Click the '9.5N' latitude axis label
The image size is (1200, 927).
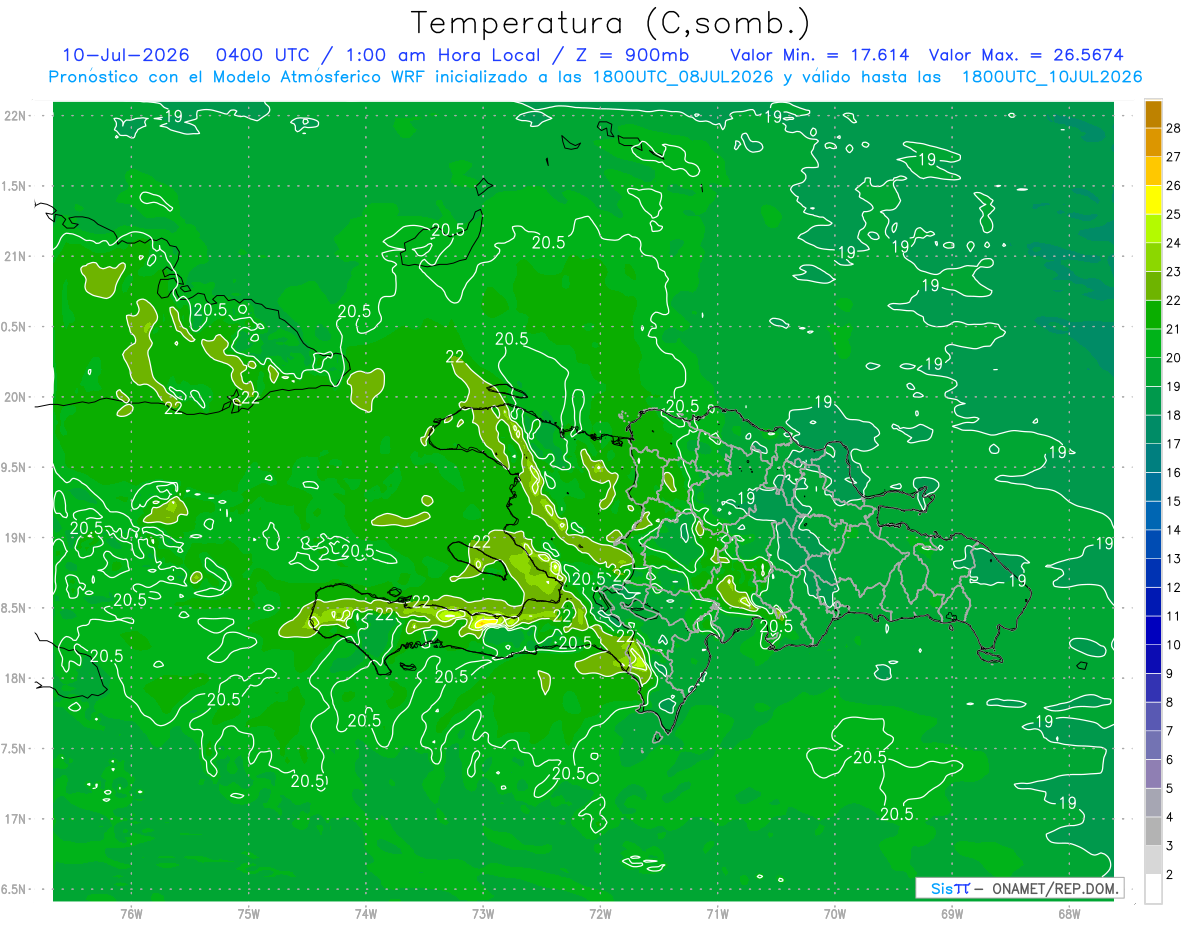(x=15, y=467)
